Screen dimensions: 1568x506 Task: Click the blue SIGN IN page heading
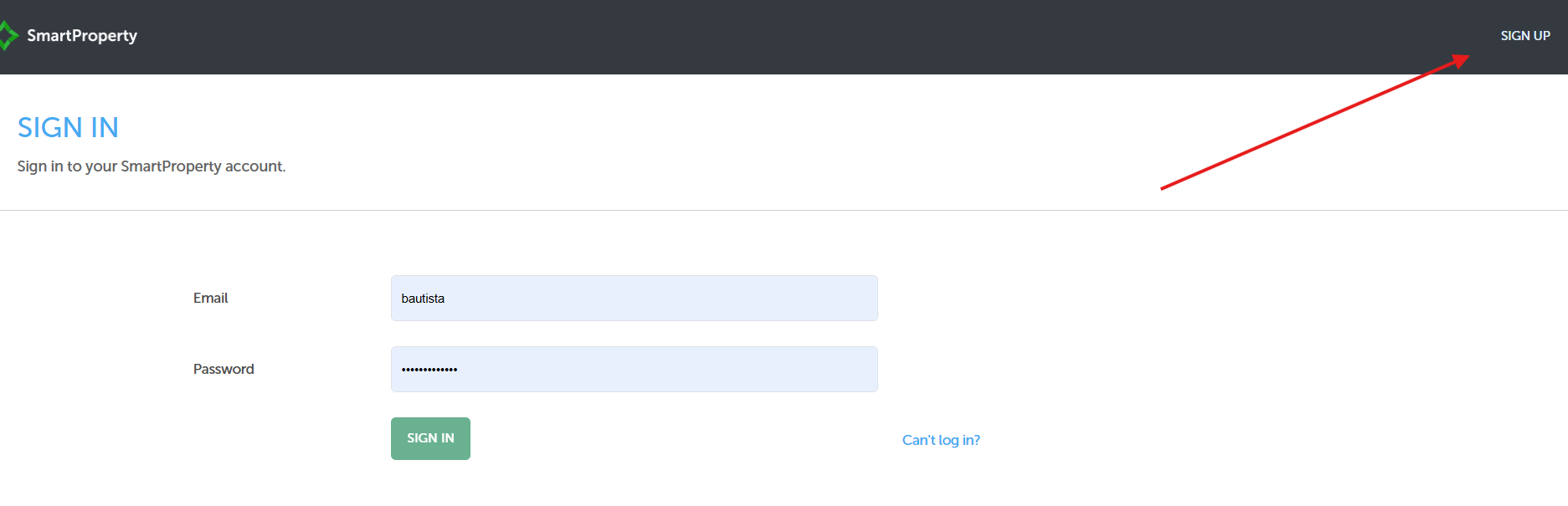click(68, 127)
